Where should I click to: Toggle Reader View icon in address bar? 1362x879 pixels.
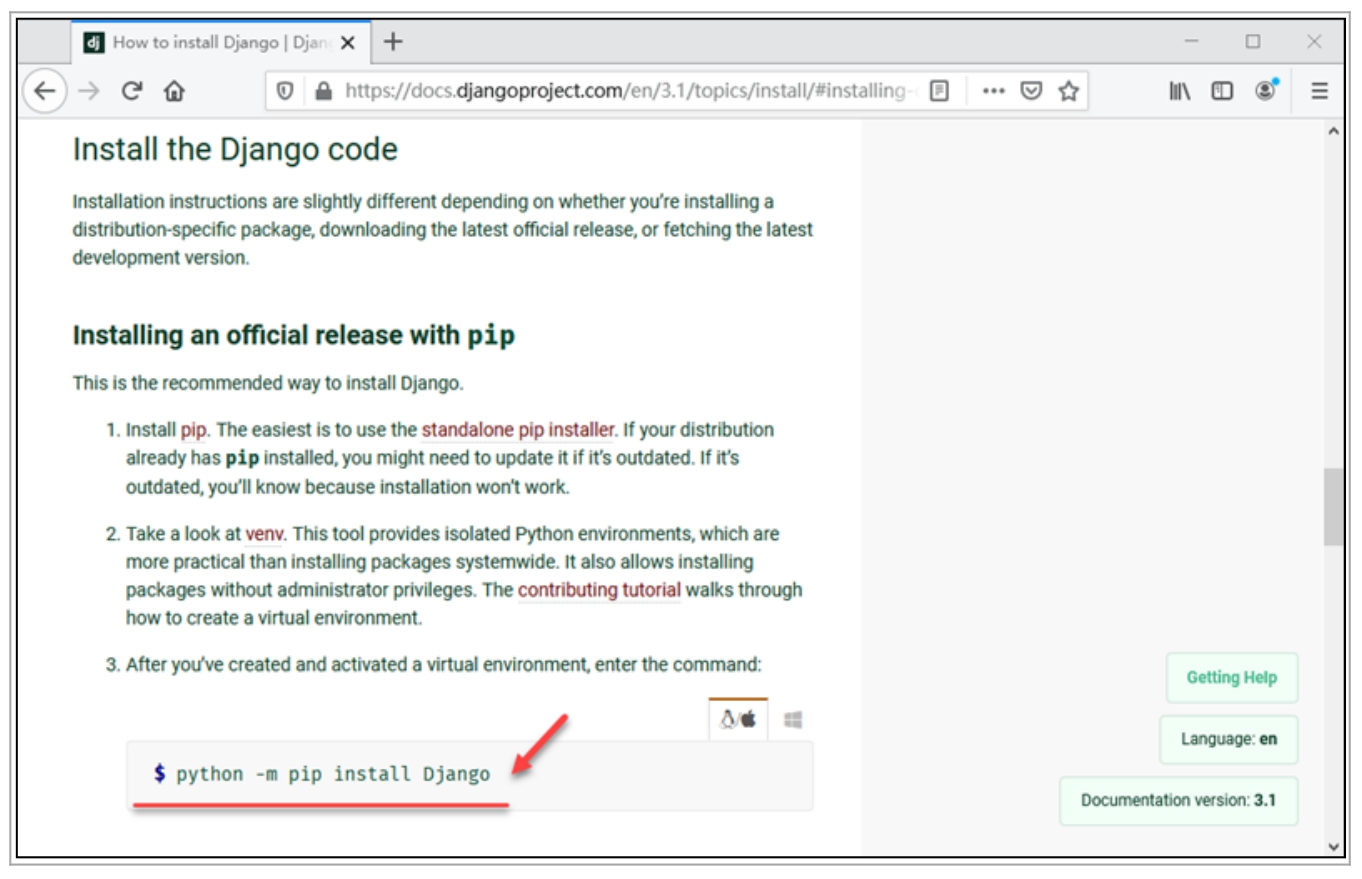click(938, 91)
